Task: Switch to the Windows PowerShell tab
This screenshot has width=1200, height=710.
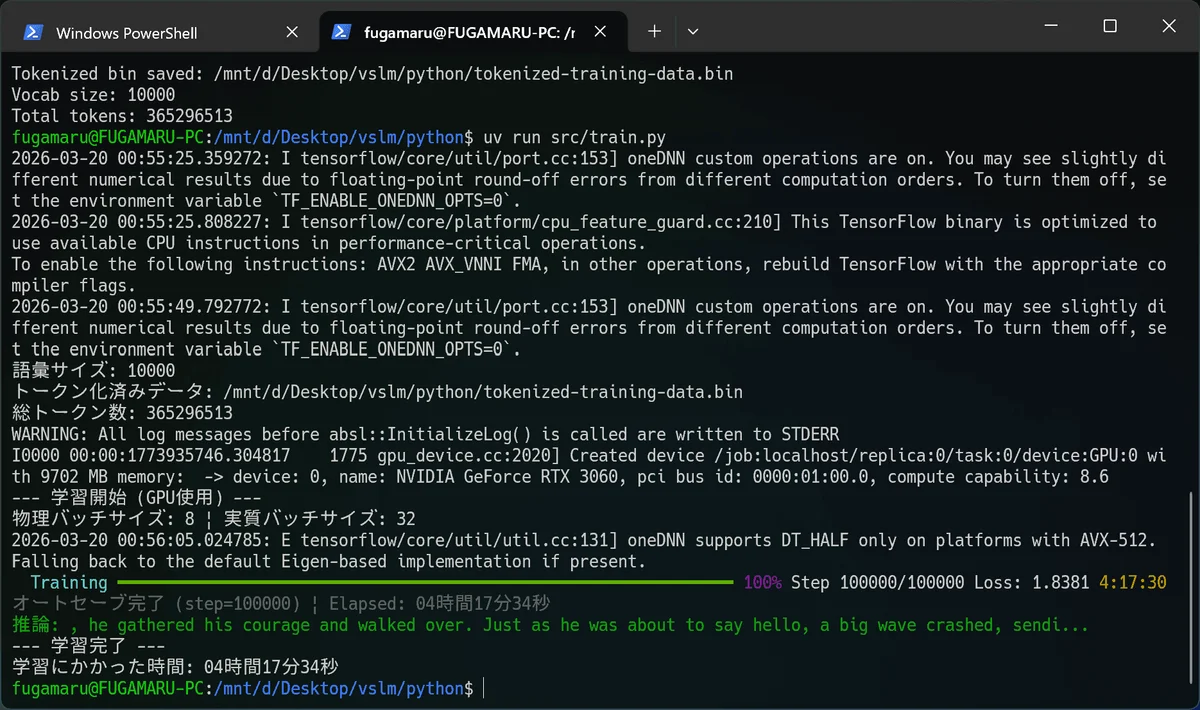Action: click(127, 33)
